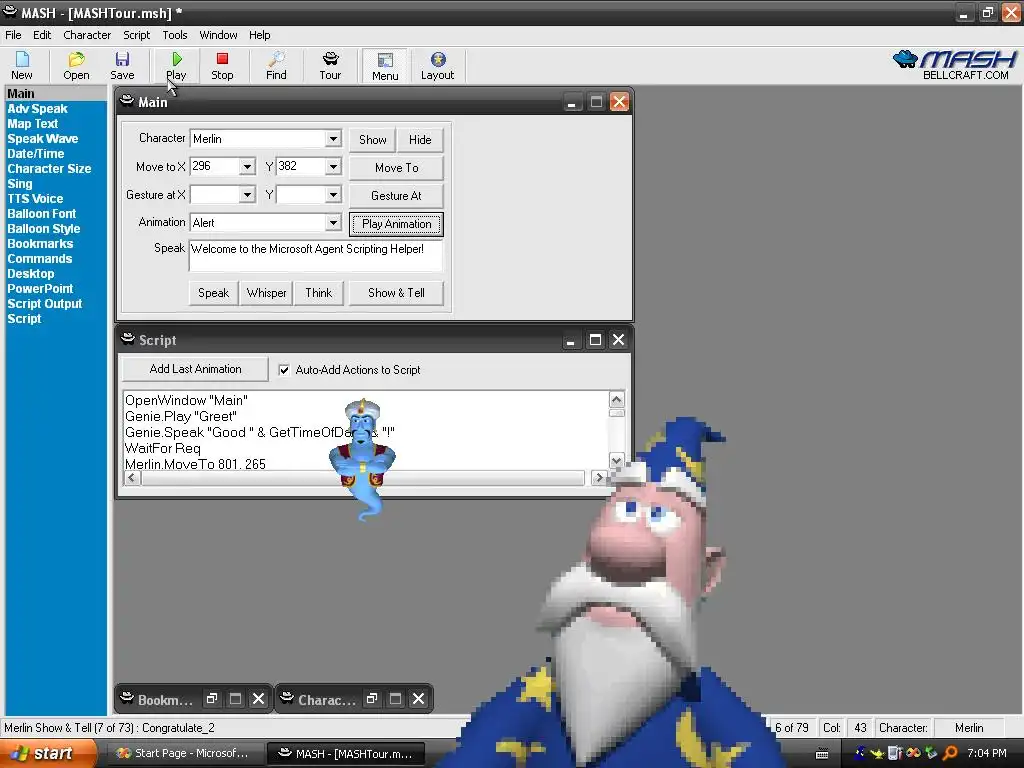Restore the minimized Character window
The height and width of the screenshot is (768, 1024).
pos(372,699)
